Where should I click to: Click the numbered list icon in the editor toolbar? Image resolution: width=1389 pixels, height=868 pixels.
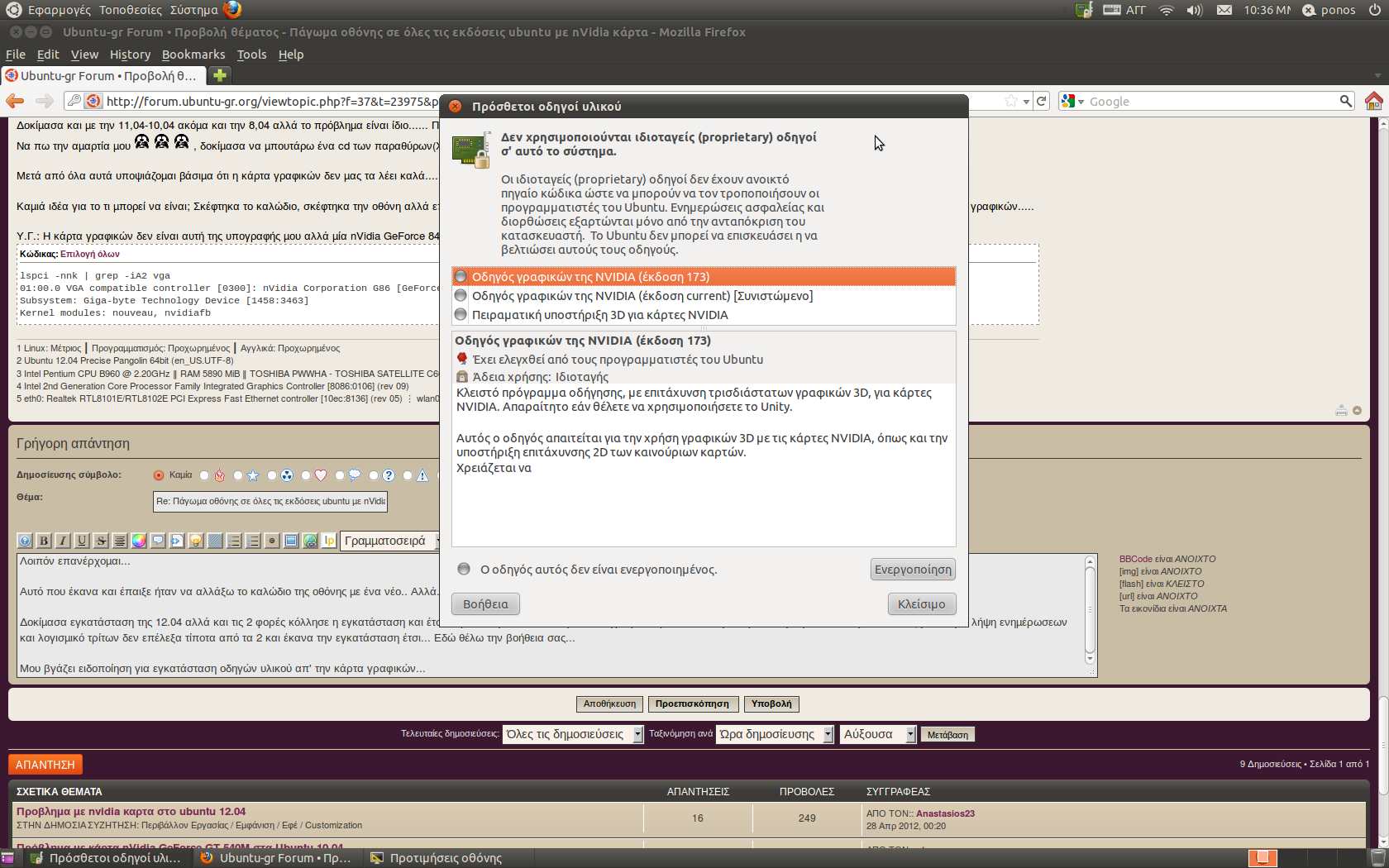(x=253, y=541)
